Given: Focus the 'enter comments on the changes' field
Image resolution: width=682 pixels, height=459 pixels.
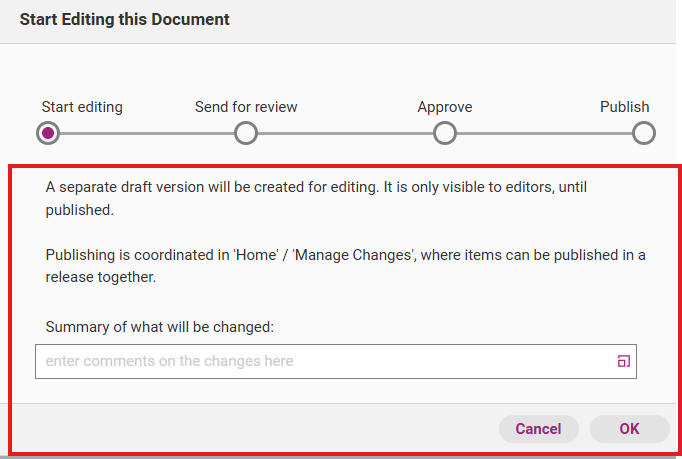Looking at the screenshot, I should 320,361.
